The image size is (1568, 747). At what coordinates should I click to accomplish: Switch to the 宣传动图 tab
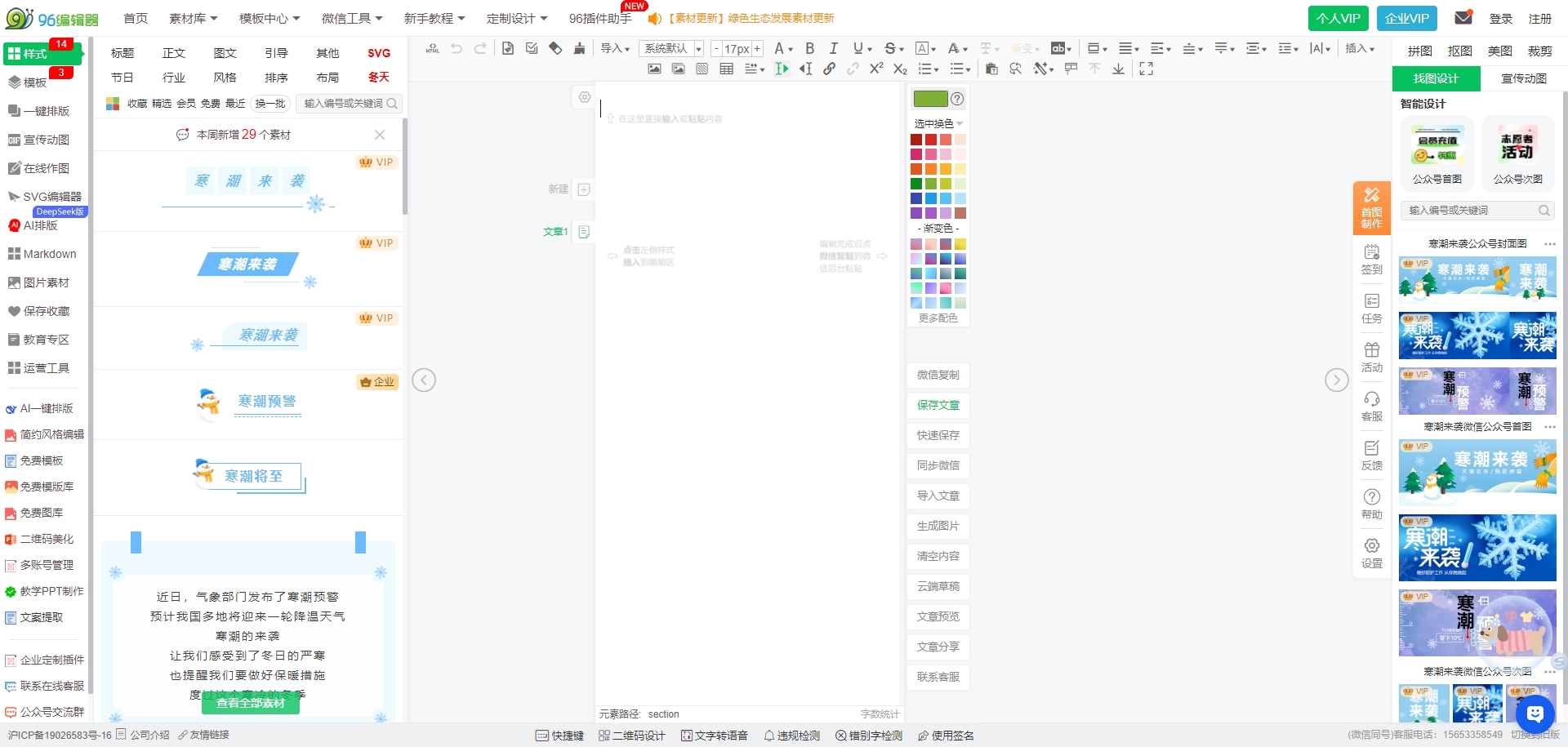click(x=1524, y=78)
